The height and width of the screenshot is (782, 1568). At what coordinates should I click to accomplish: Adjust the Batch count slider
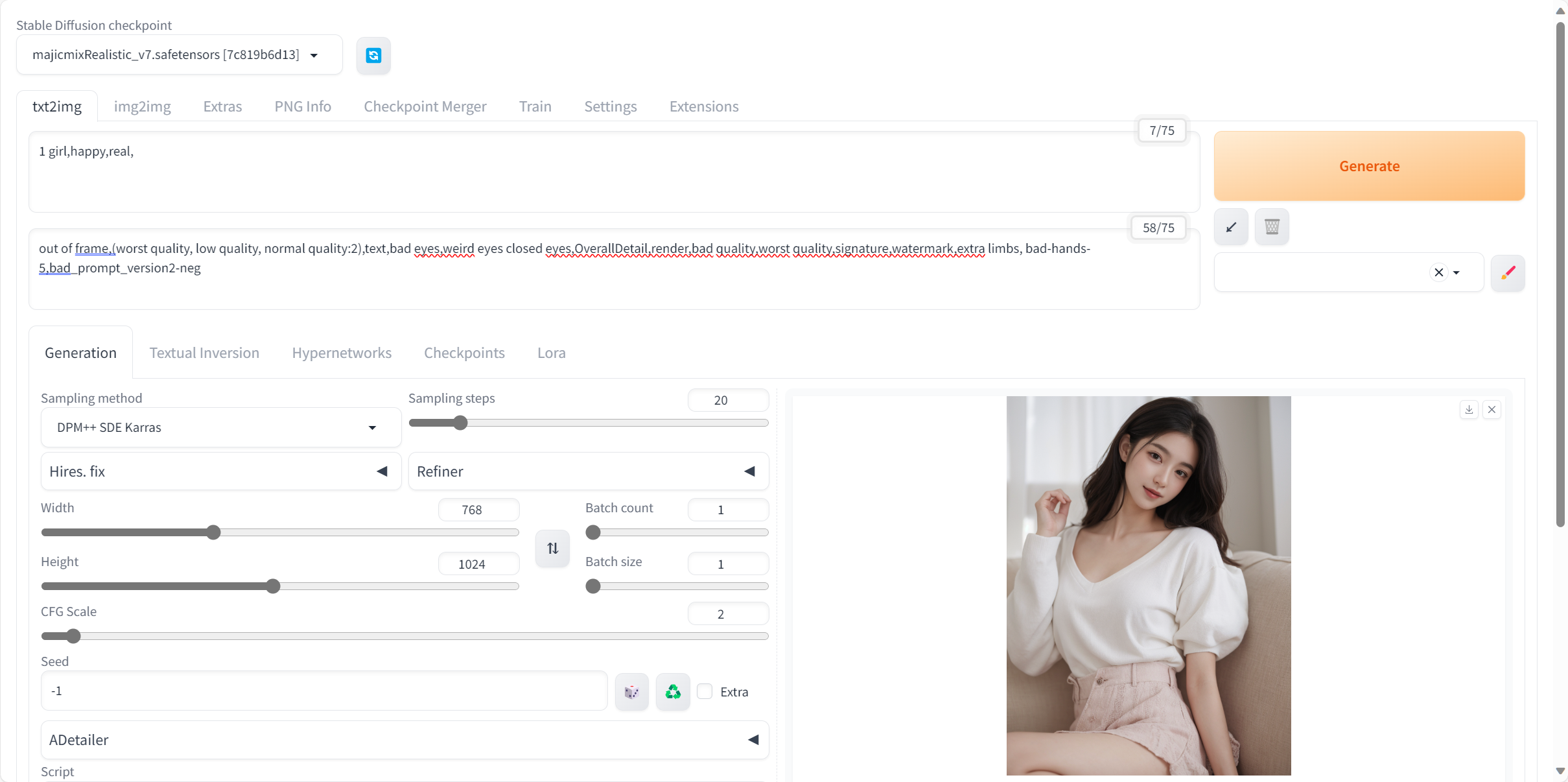[x=677, y=533]
